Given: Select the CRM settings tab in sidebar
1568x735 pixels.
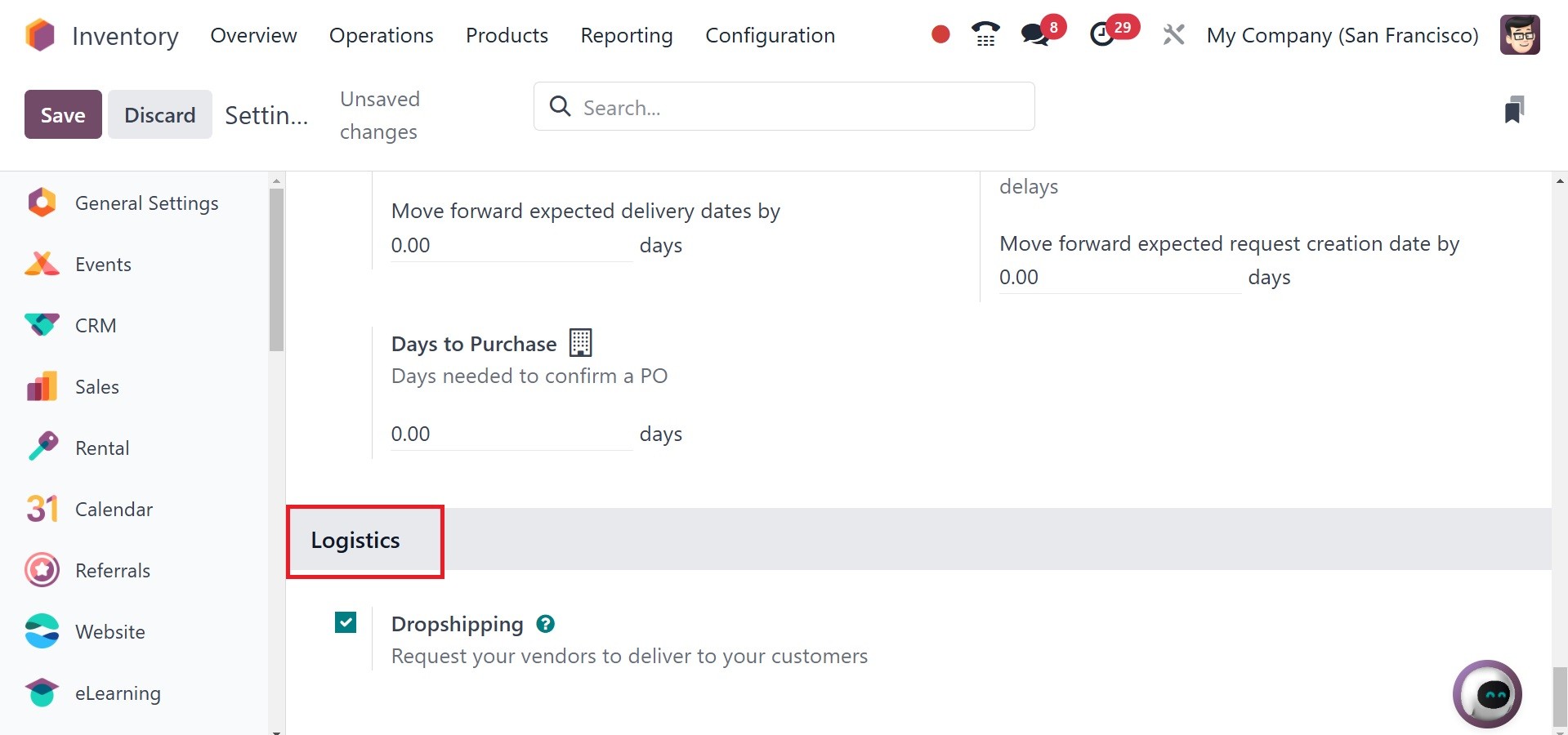Looking at the screenshot, I should [96, 325].
